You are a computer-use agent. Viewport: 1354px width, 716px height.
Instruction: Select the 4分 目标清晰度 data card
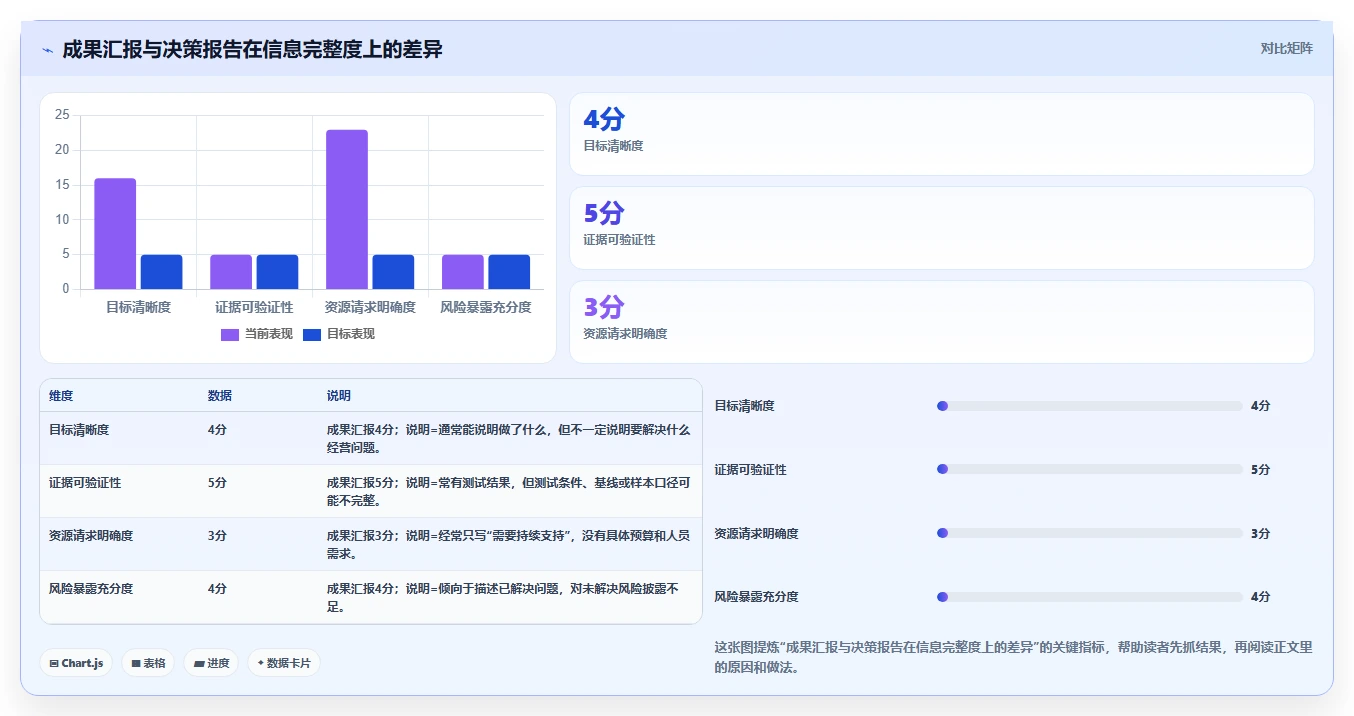point(941,134)
